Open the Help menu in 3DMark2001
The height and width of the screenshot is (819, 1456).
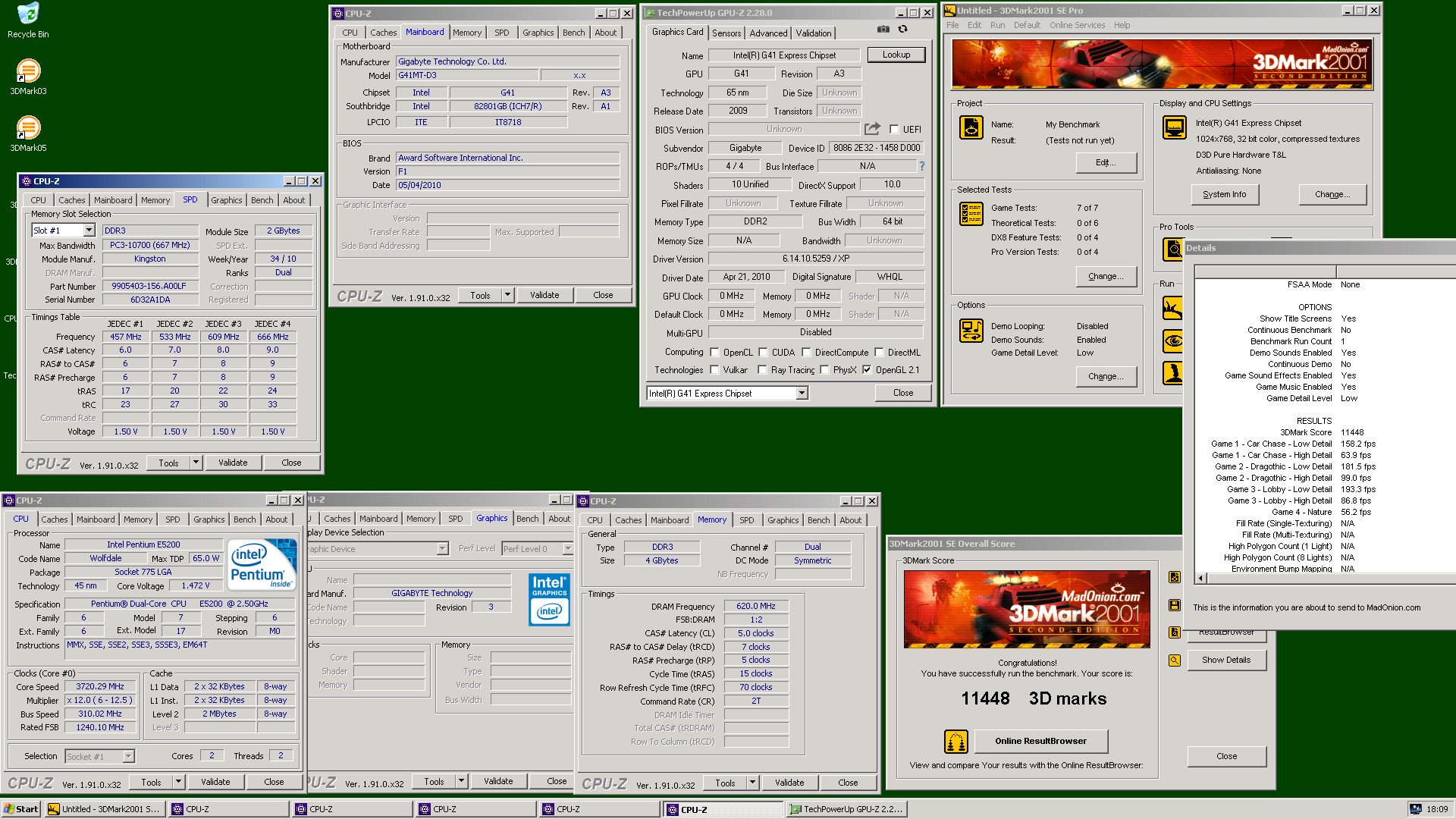pyautogui.click(x=1122, y=25)
